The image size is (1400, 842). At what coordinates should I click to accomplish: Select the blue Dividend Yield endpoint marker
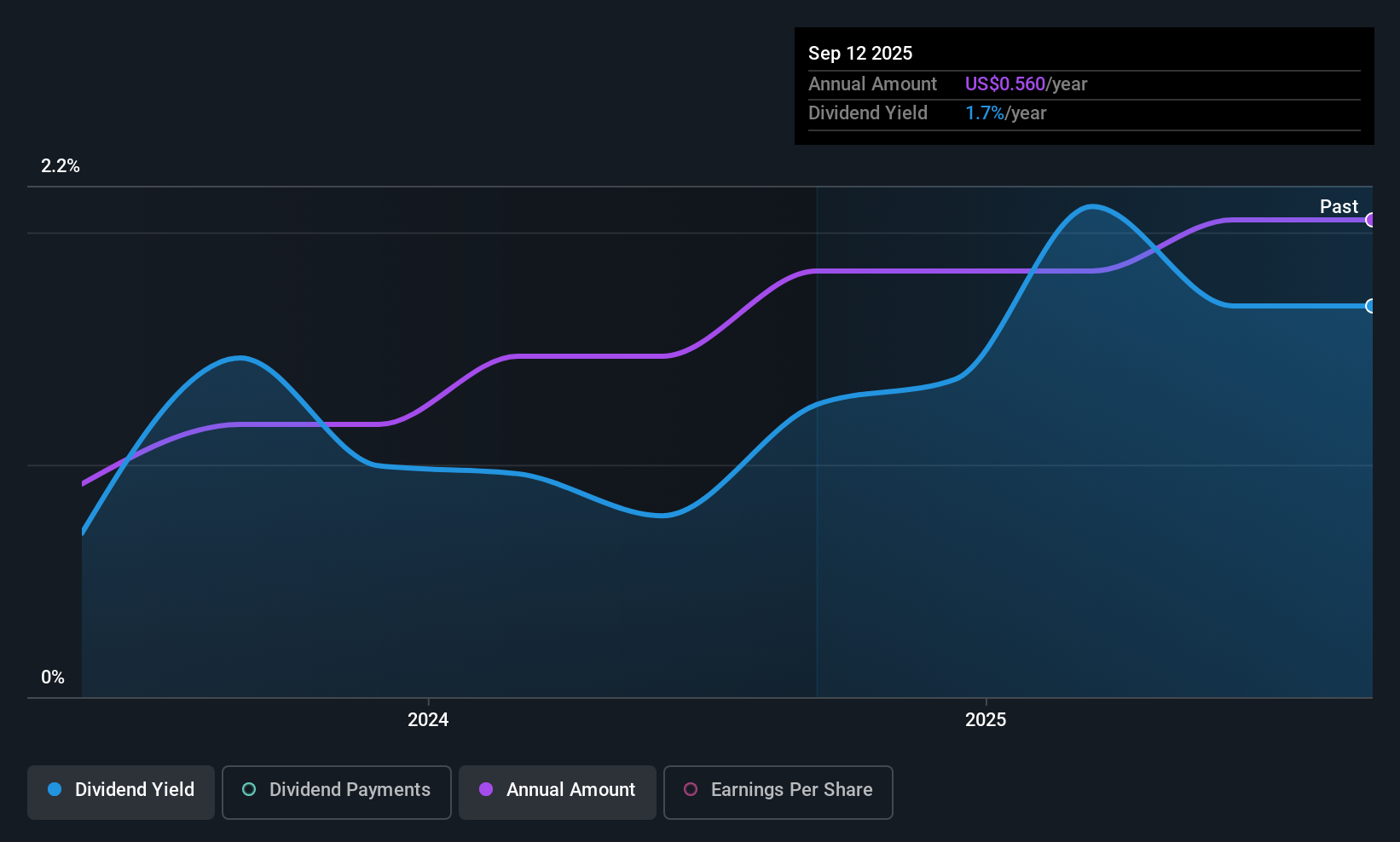click(x=1371, y=306)
